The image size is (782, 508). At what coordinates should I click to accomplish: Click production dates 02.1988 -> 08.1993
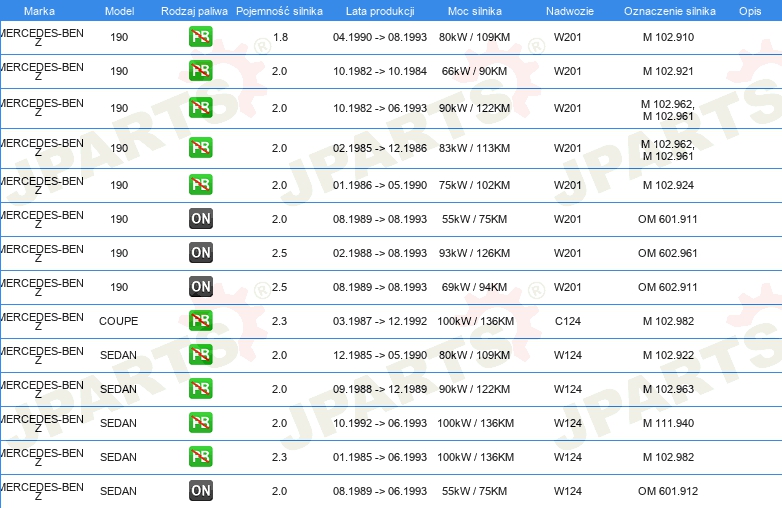(x=380, y=253)
